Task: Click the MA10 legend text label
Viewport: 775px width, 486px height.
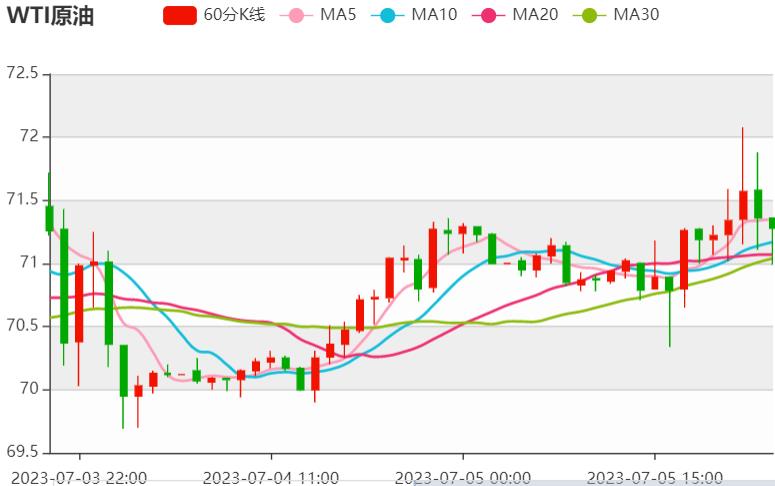Action: pos(435,15)
